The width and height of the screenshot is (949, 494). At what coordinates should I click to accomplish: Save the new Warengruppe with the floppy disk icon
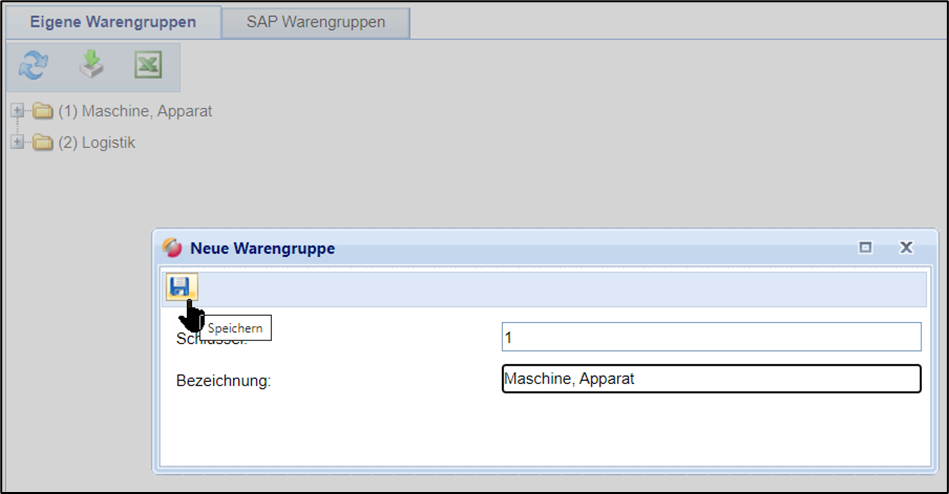coord(180,287)
